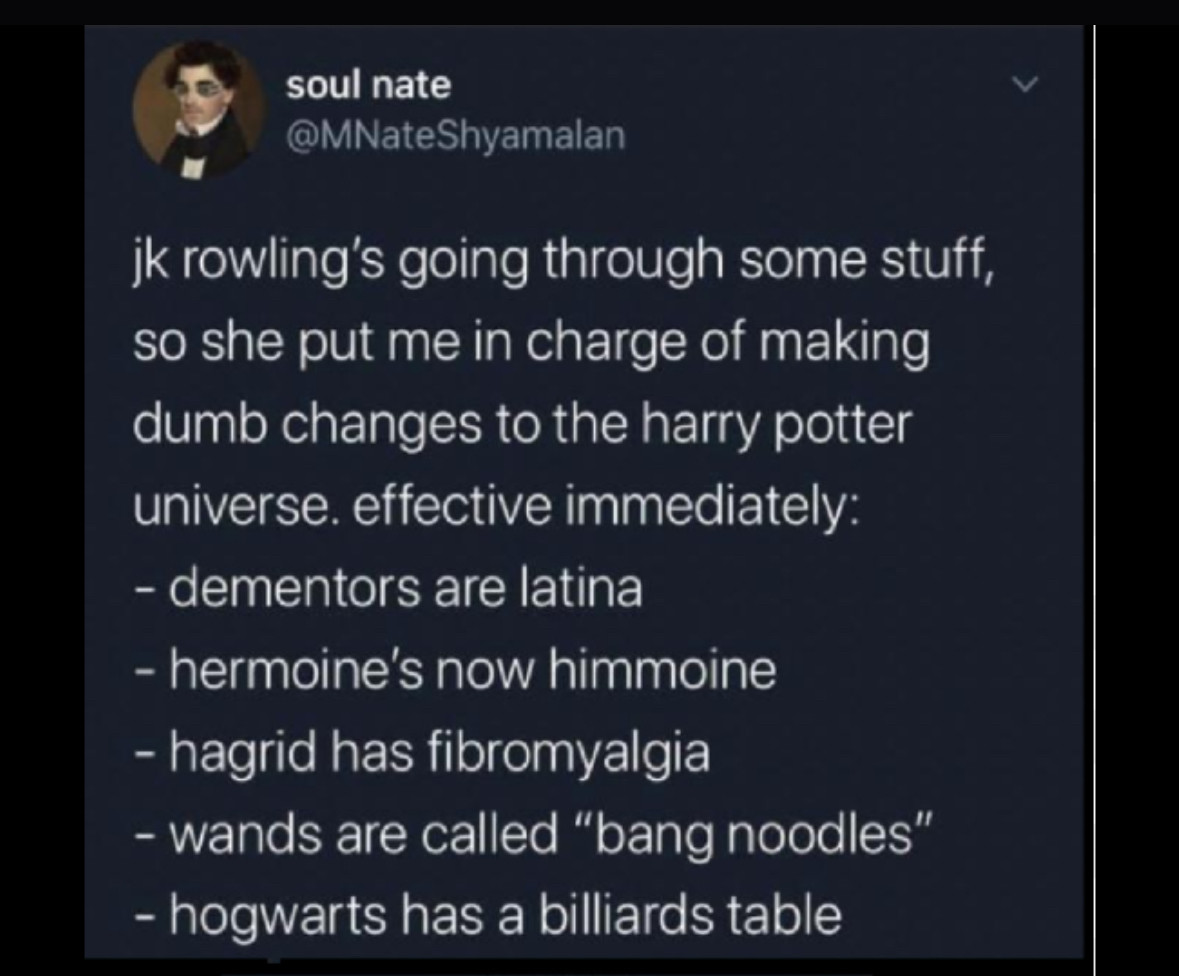Image resolution: width=1179 pixels, height=976 pixels.
Task: Open soul nate's profile picture
Action: (x=199, y=108)
